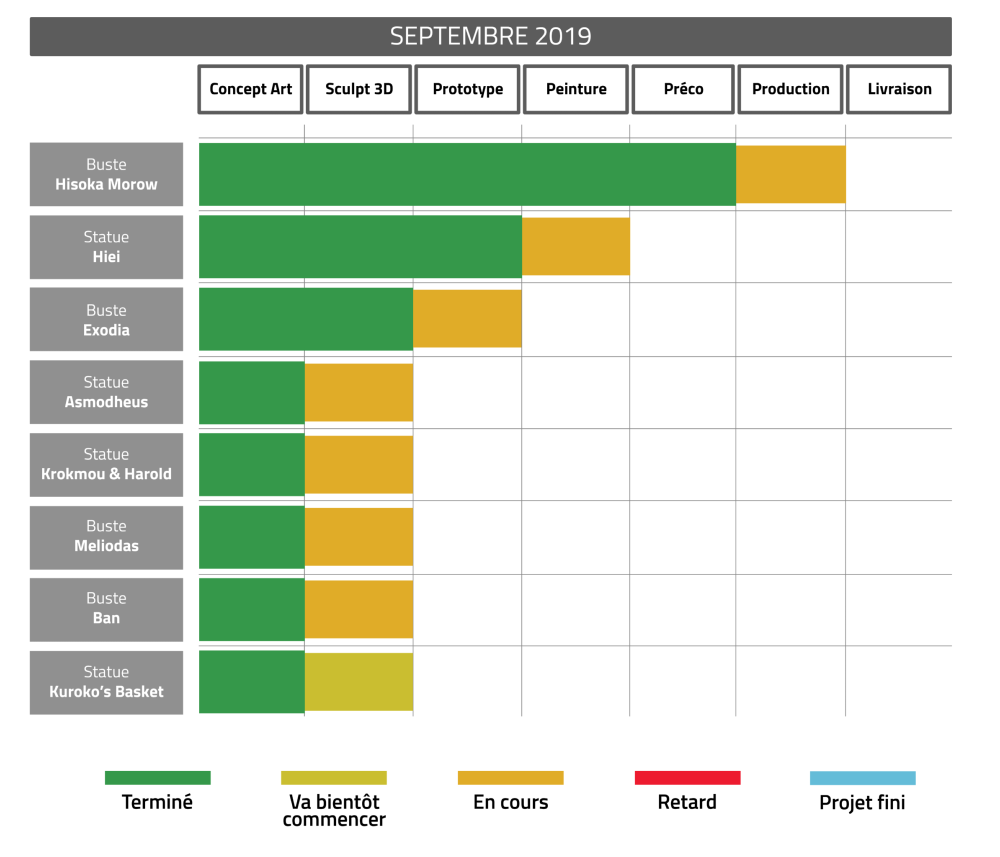1000x857 pixels.
Task: Select the orange Peinture bar for Hiei
Action: pos(575,246)
